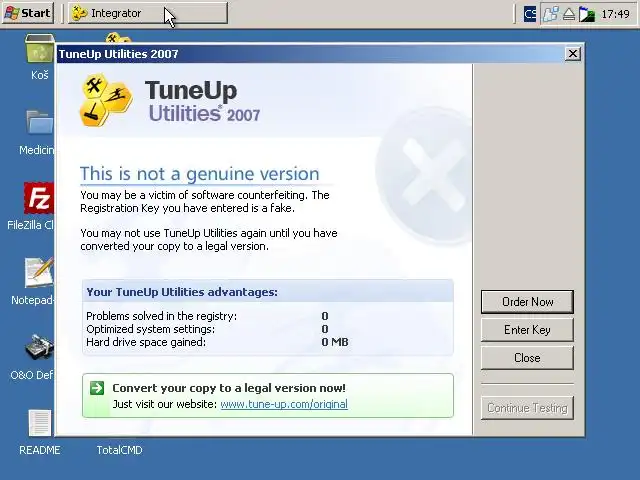Click the network computers tray icon
Image resolution: width=640 pixels, height=480 pixels.
pos(550,14)
